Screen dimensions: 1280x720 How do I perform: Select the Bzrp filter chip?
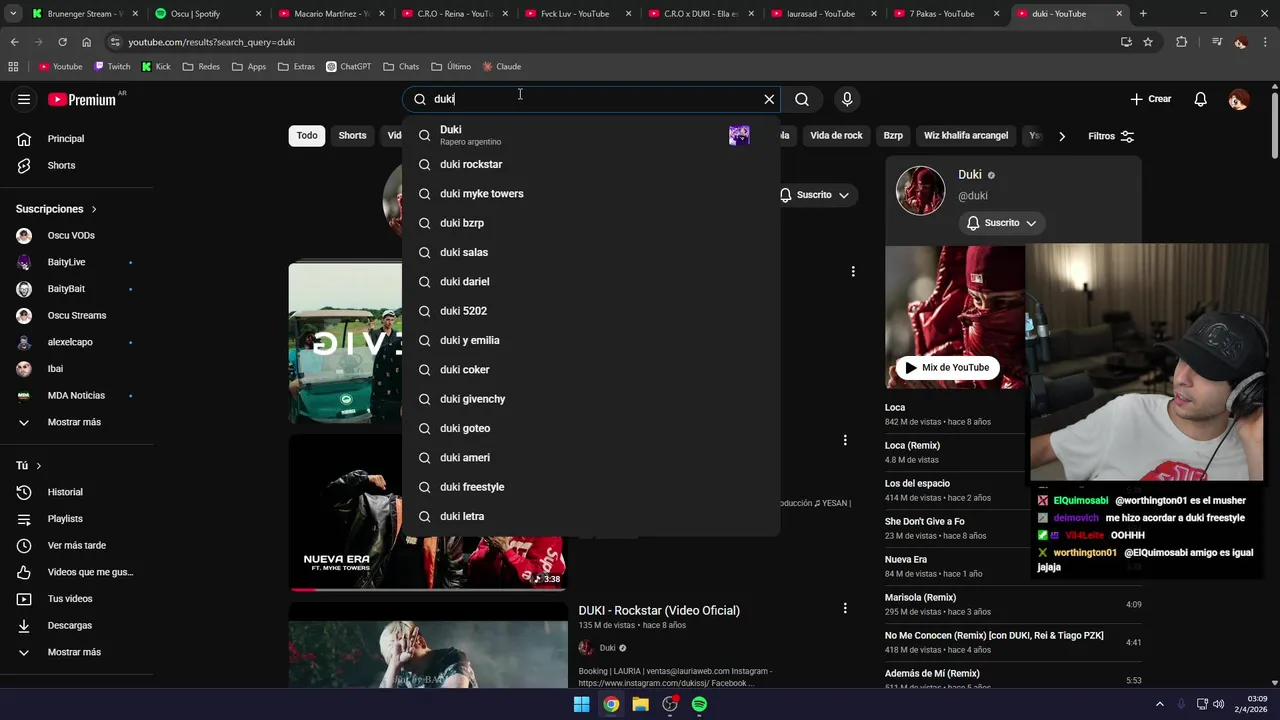(x=893, y=136)
